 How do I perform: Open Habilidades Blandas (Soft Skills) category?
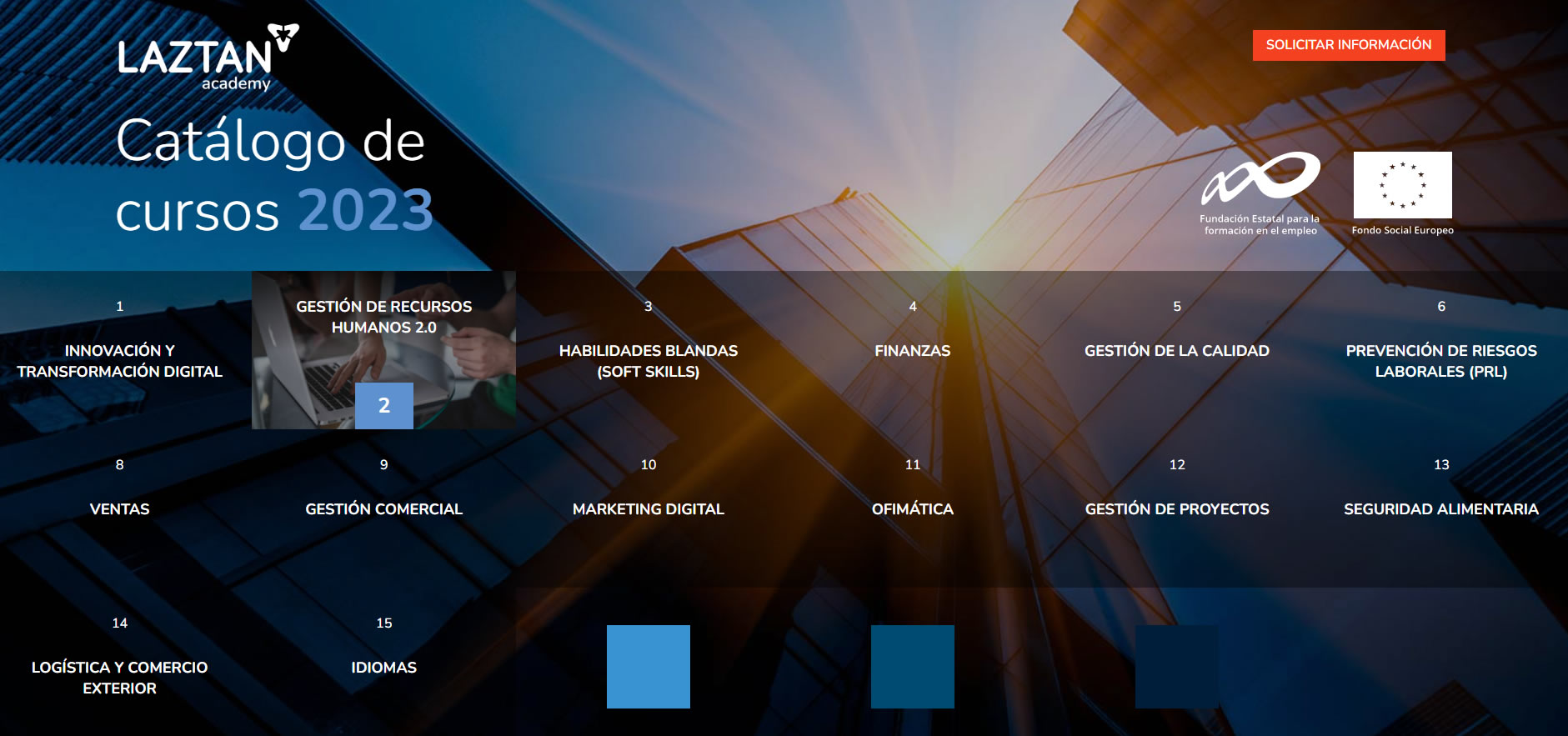[649, 361]
